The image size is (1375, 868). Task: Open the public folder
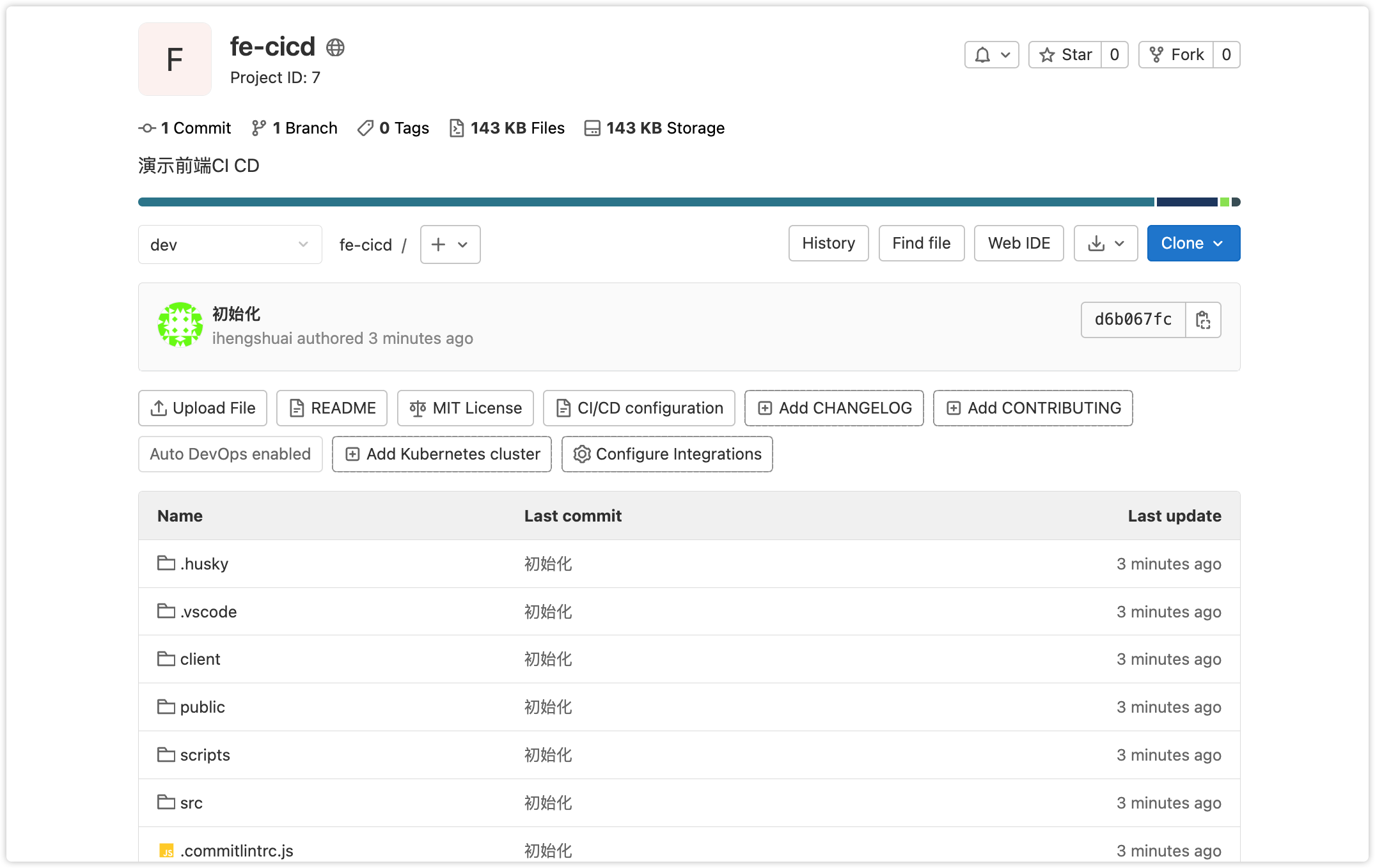[203, 707]
